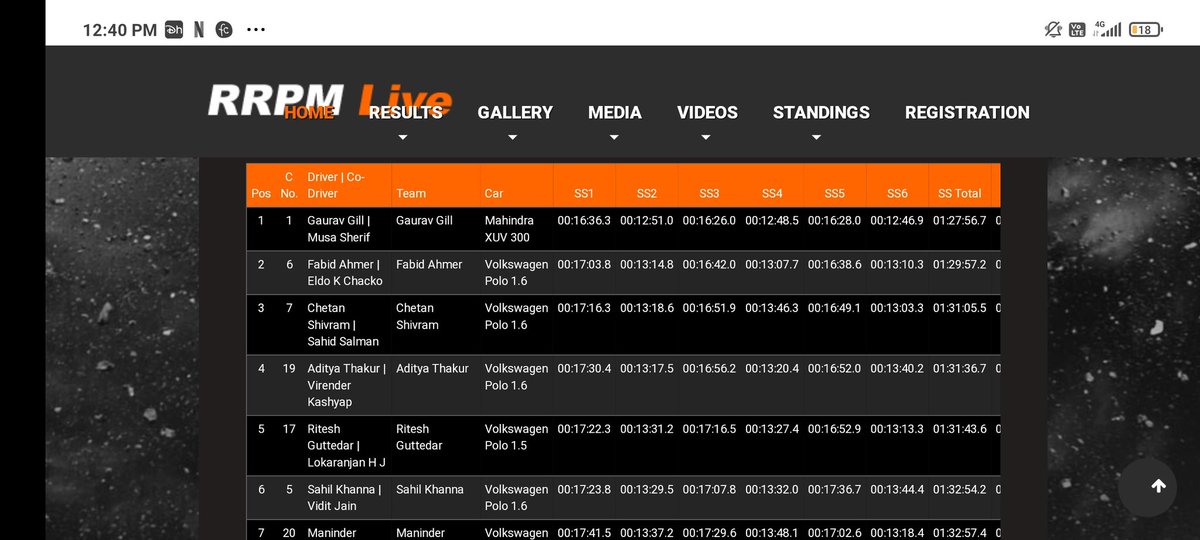Screen dimensions: 1200x540
Task: Open the RESULTS menu
Action: pyautogui.click(x=405, y=113)
